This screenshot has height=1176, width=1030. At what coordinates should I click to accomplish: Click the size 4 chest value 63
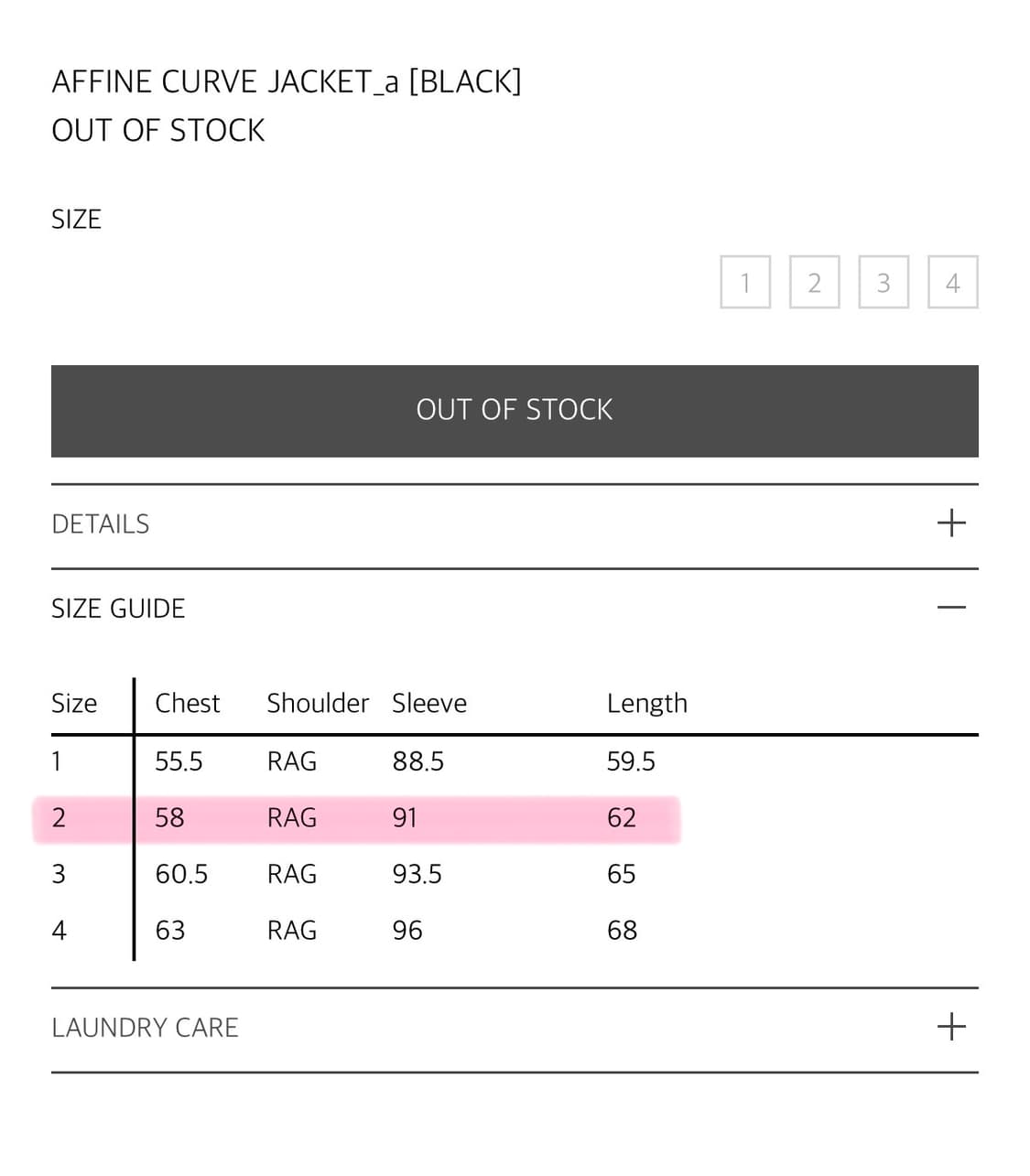170,931
